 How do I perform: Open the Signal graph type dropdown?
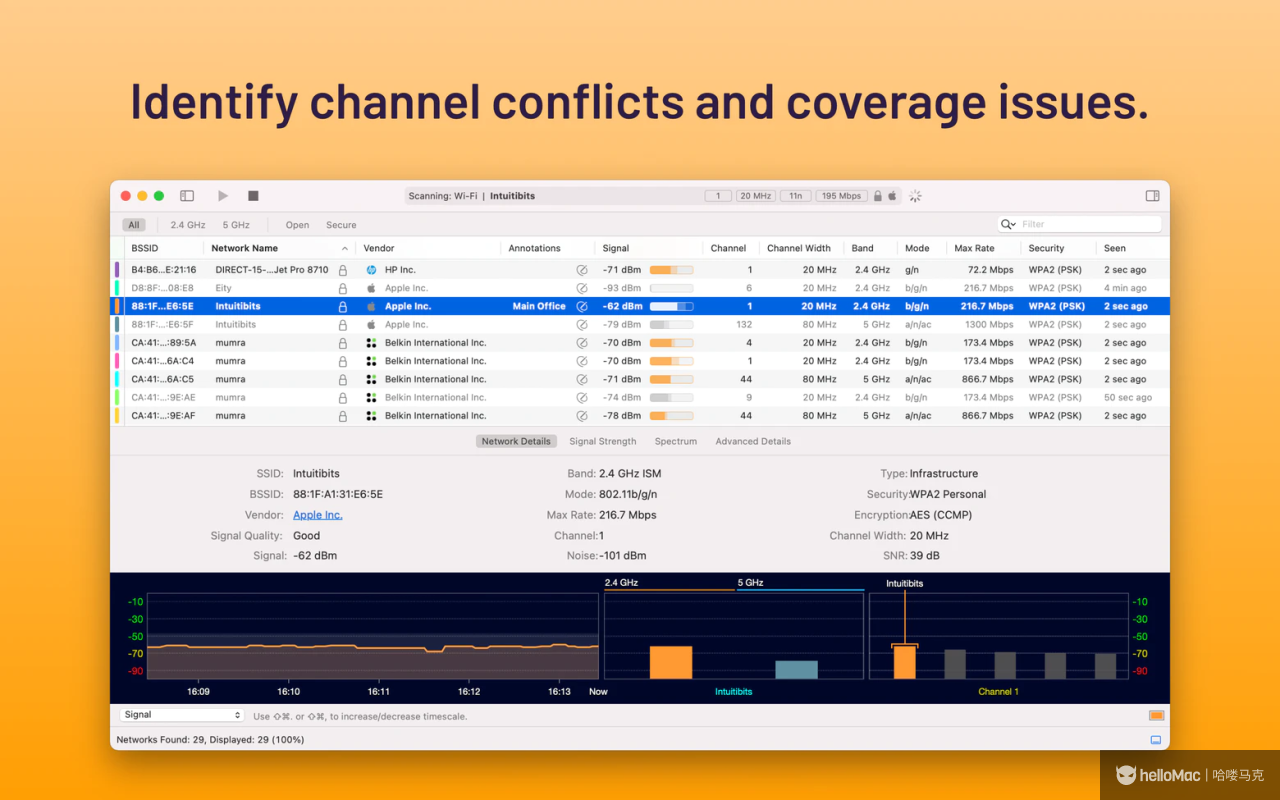point(181,715)
